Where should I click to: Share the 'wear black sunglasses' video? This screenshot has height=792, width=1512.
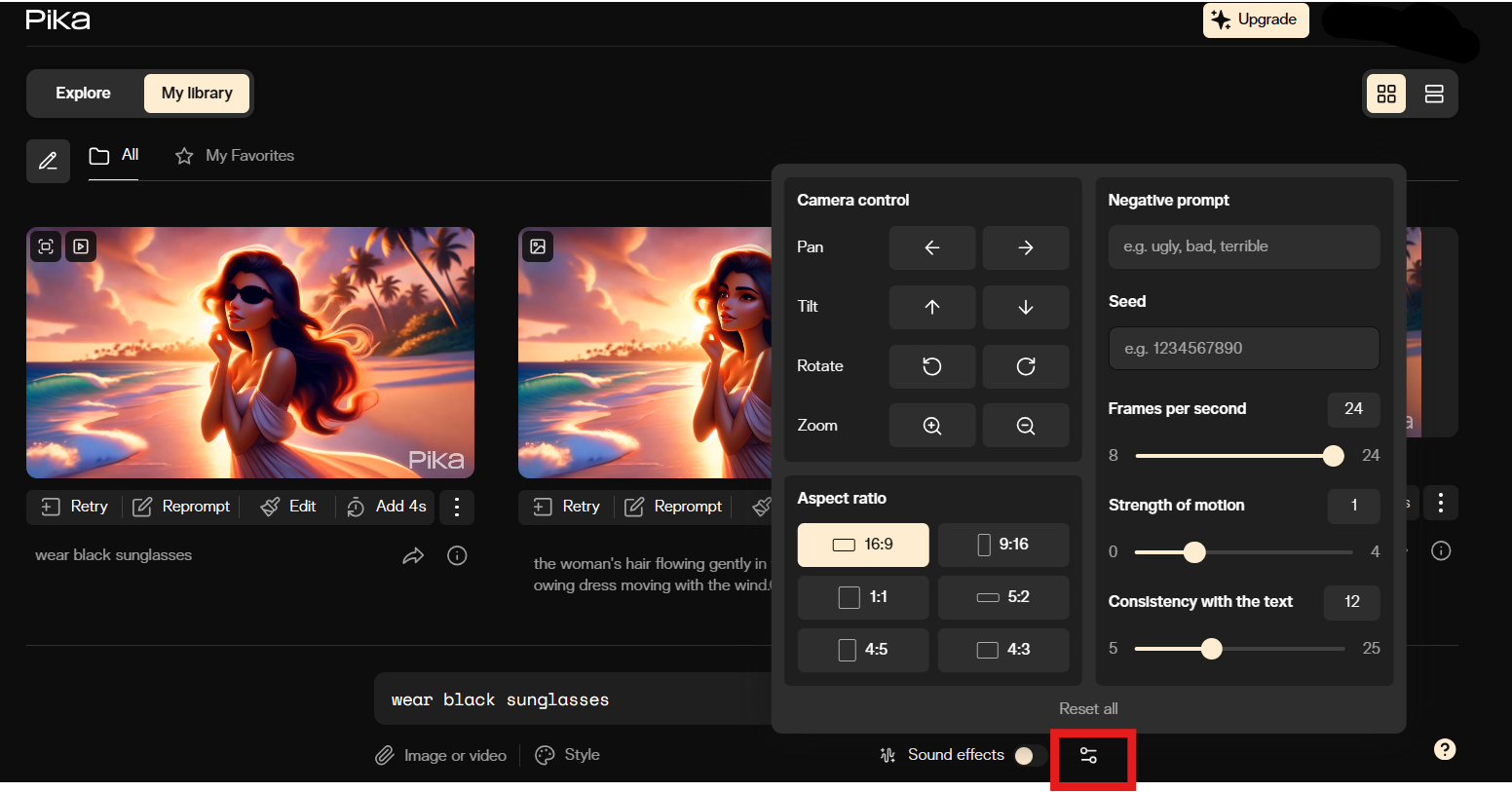click(x=413, y=555)
